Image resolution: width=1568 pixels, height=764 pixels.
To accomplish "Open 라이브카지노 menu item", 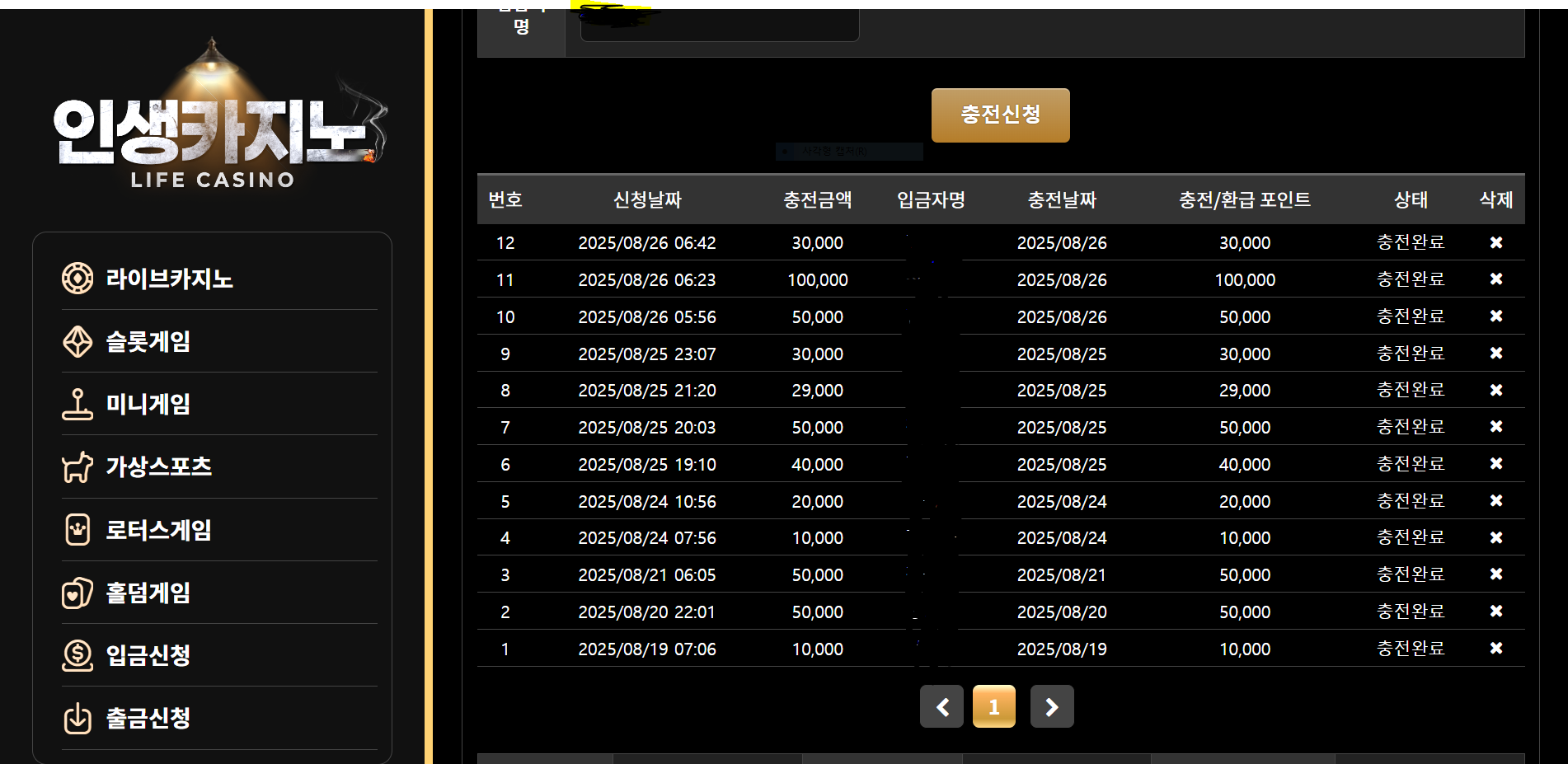I will tap(169, 279).
